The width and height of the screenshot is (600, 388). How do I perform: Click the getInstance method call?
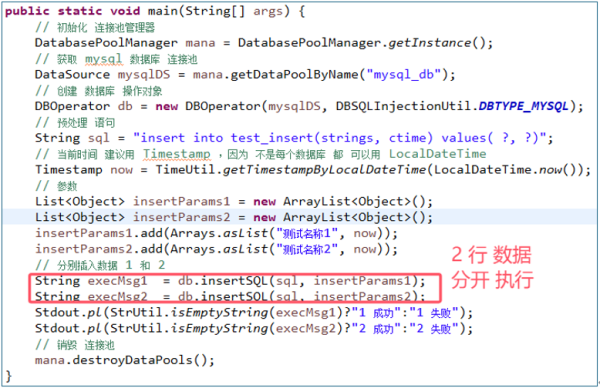tap(430, 42)
